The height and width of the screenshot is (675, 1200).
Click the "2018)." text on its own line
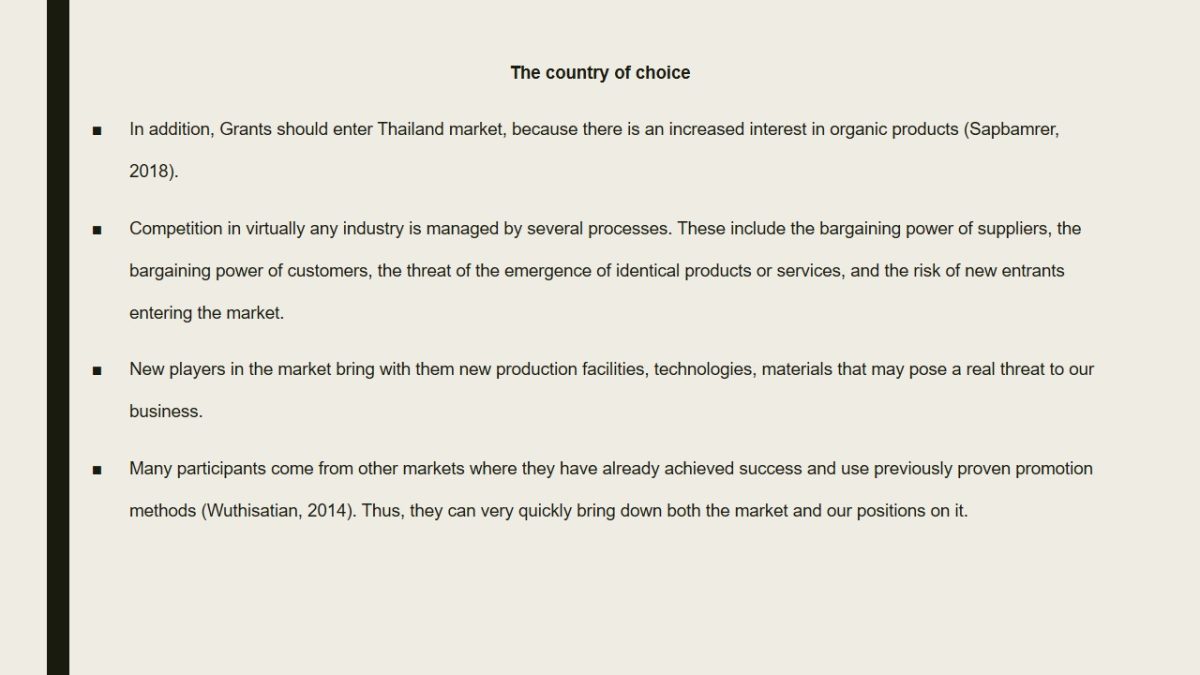tap(153, 171)
